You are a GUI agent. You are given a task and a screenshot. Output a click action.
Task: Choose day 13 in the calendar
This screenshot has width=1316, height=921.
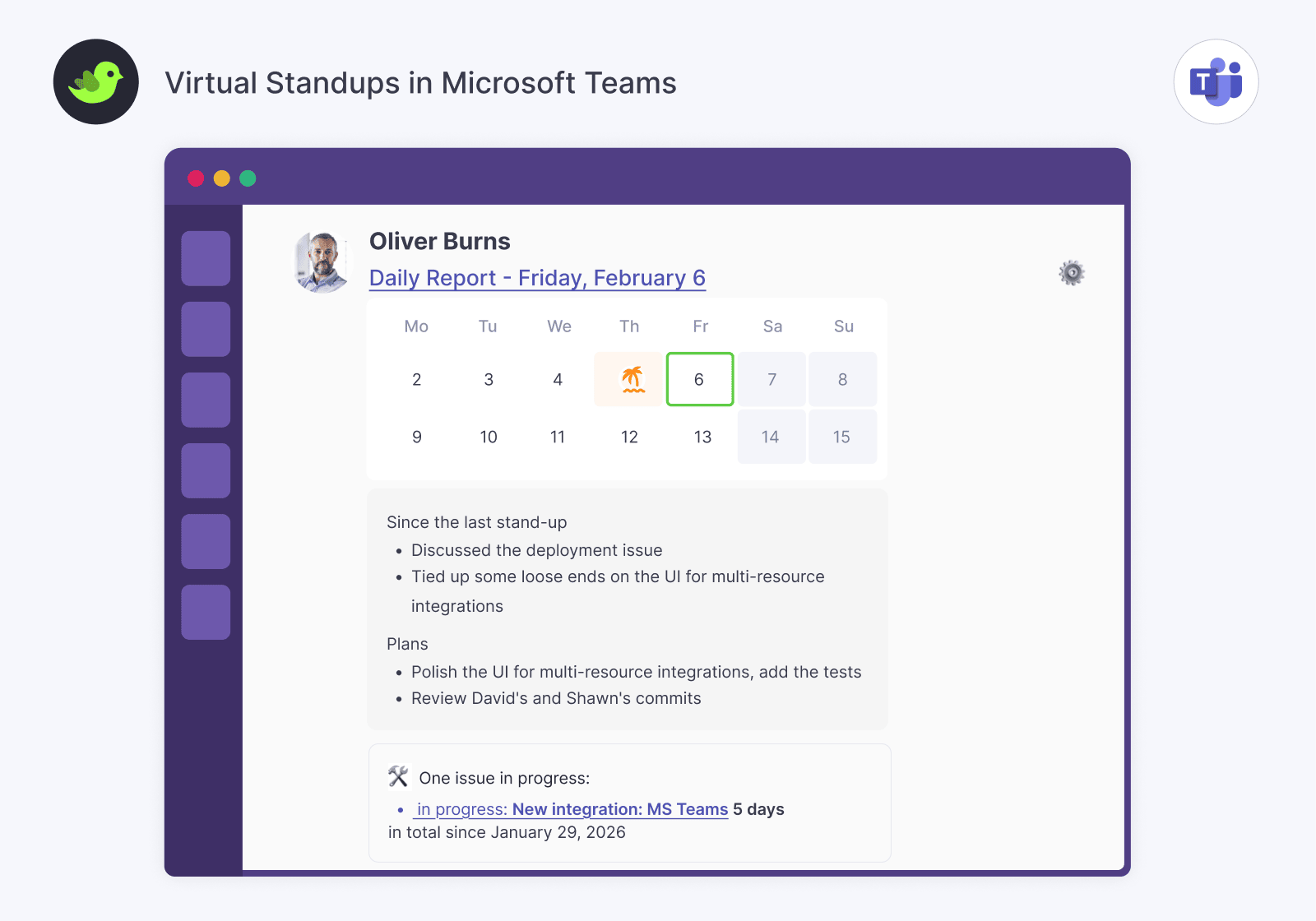point(702,437)
